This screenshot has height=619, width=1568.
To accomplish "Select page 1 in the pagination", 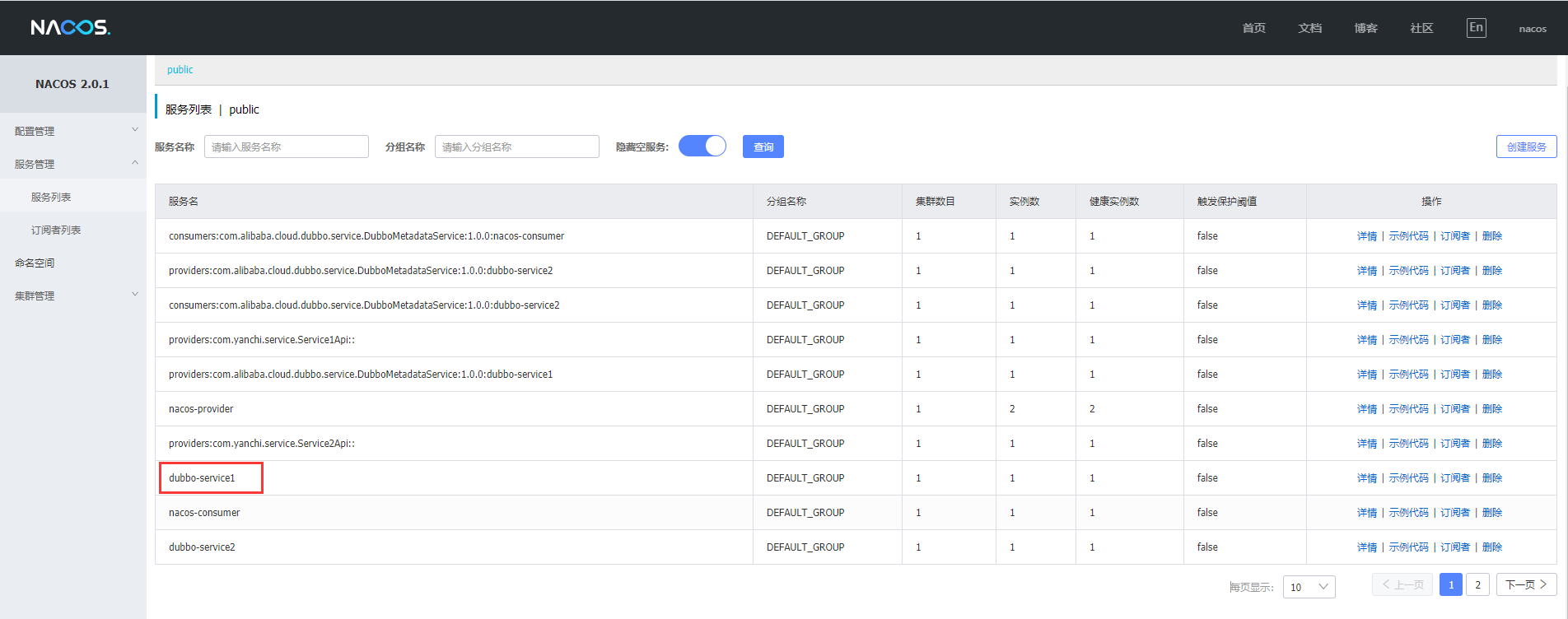I will click(1451, 584).
